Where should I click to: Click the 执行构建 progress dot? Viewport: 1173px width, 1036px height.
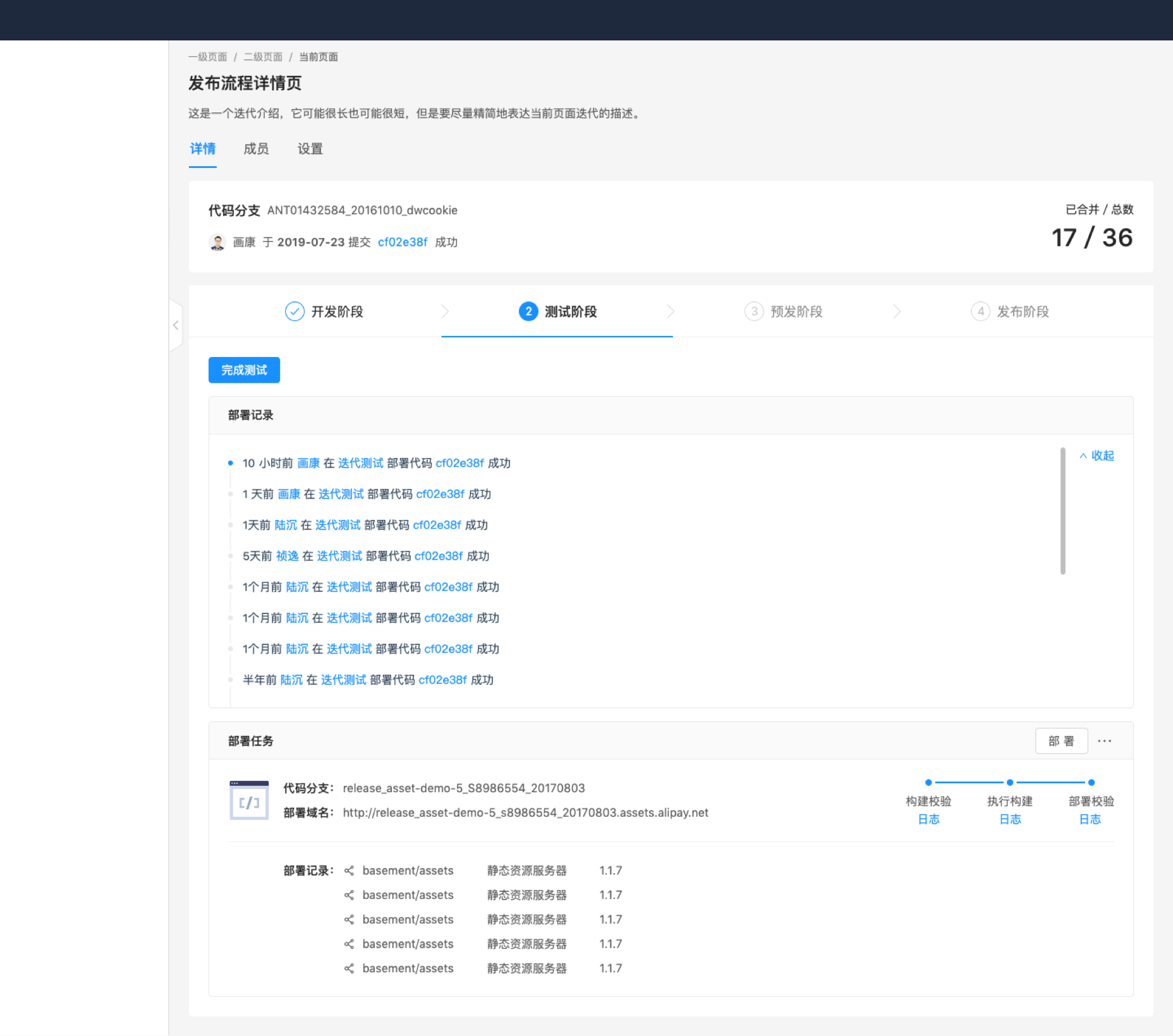click(1010, 783)
